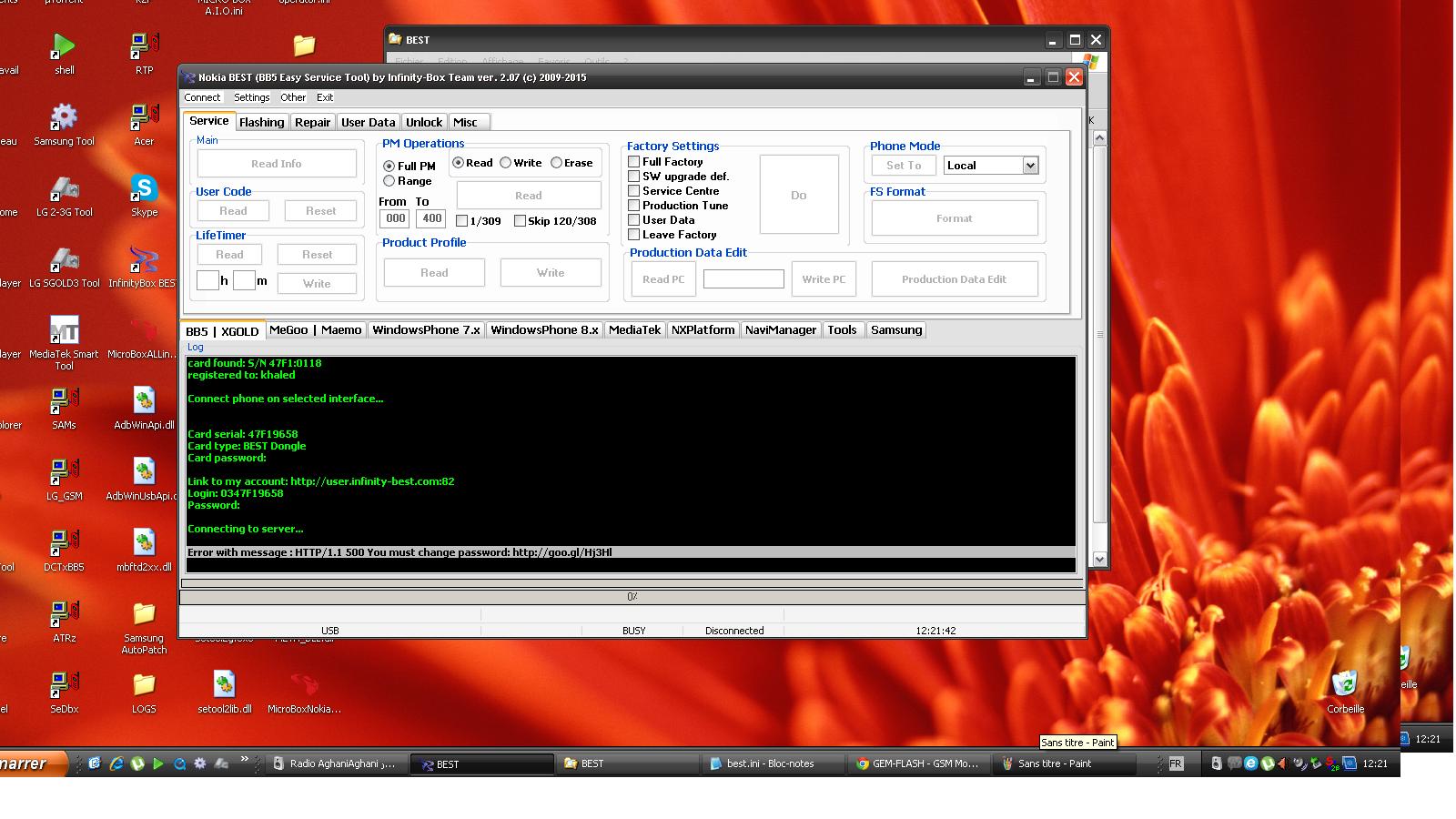Click the FS Format button
Viewport: 1456px width, 819px height.
pyautogui.click(x=955, y=218)
